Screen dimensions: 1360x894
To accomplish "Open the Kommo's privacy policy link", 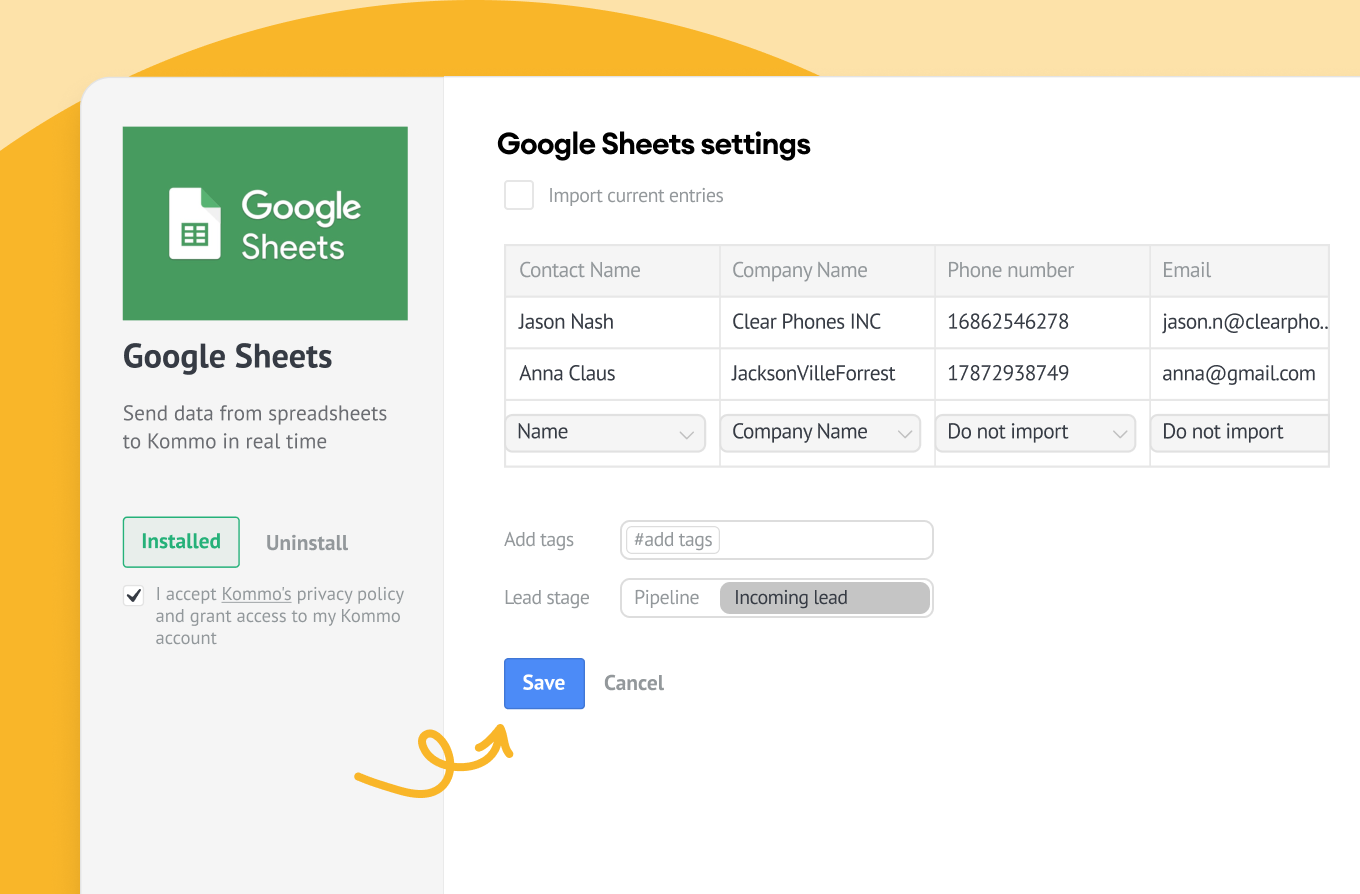I will click(256, 594).
